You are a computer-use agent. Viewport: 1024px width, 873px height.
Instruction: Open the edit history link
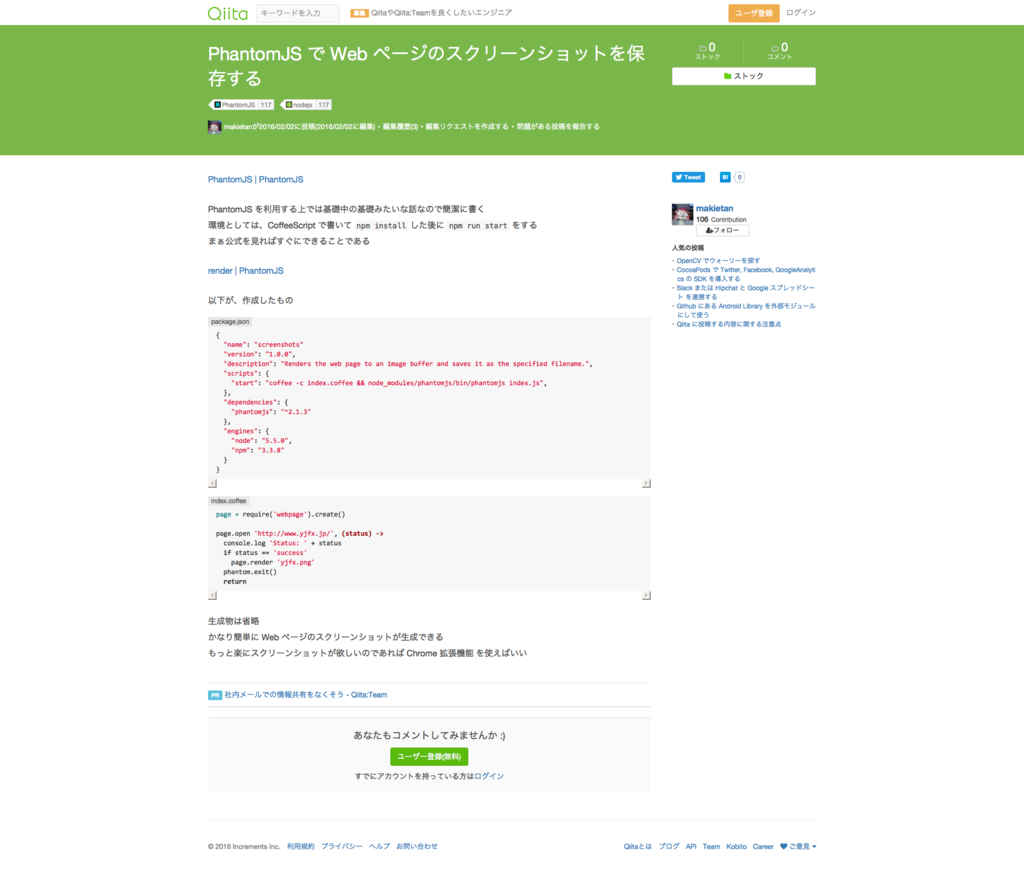pyautogui.click(x=400, y=127)
